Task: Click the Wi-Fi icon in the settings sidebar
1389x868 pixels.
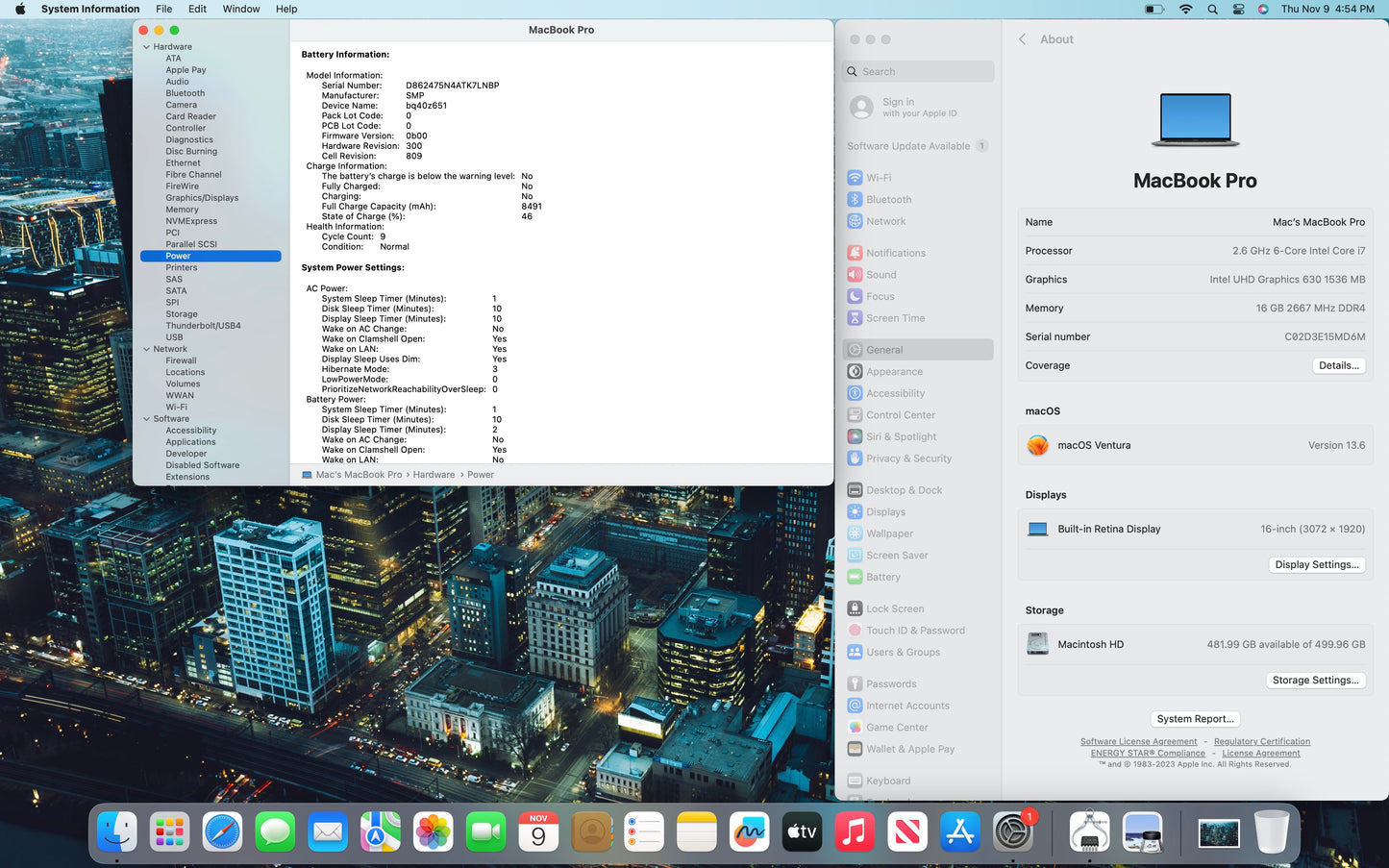Action: [855, 178]
